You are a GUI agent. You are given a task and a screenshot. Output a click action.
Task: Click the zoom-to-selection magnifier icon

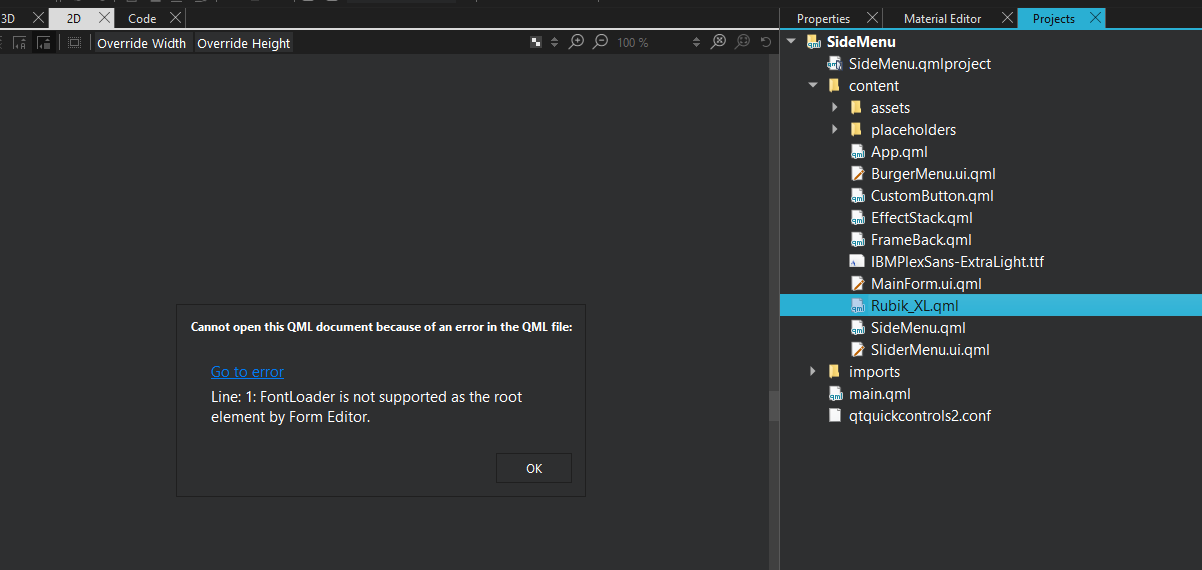coord(742,42)
